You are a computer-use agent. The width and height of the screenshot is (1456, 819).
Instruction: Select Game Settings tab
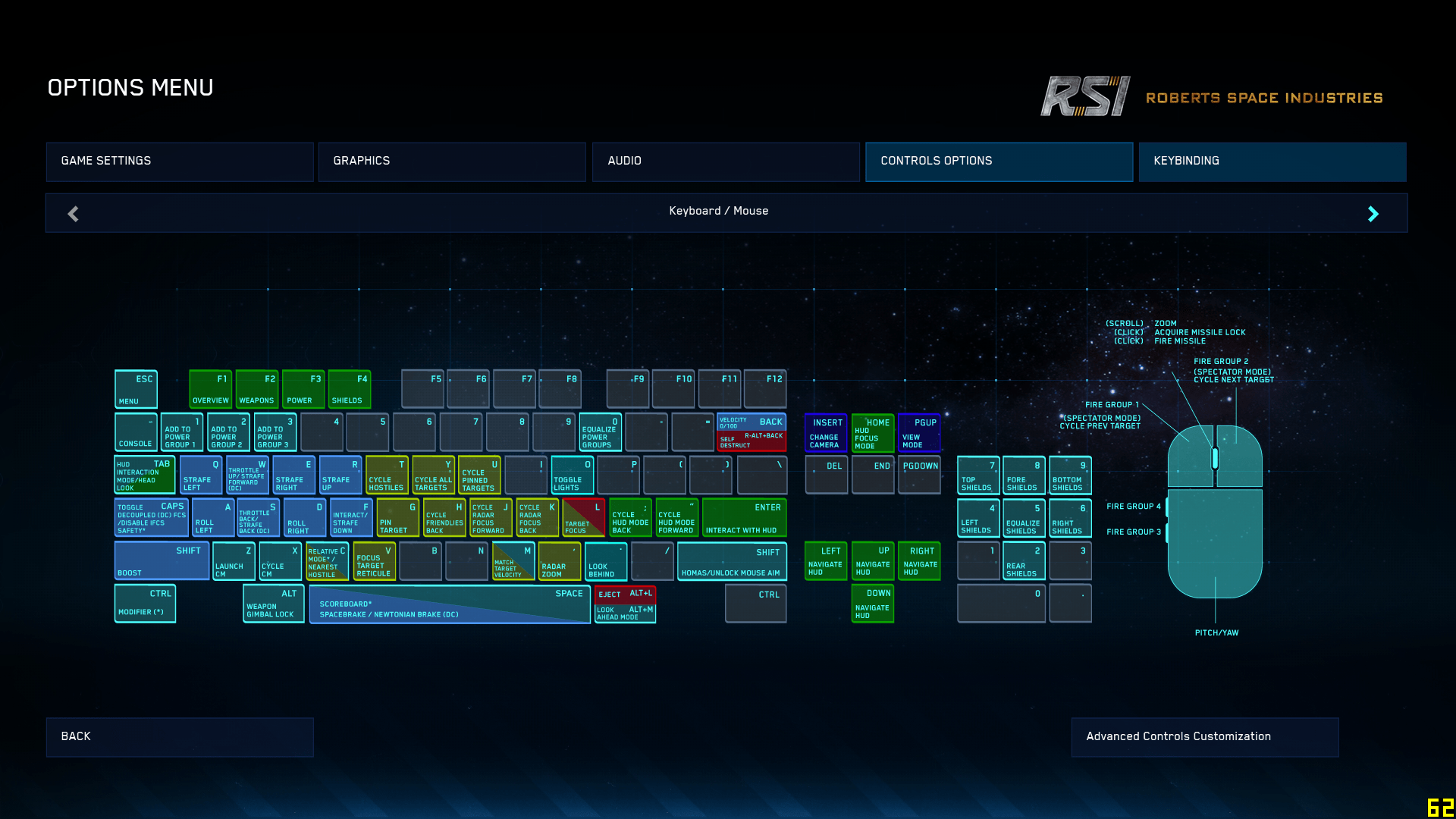[180, 162]
